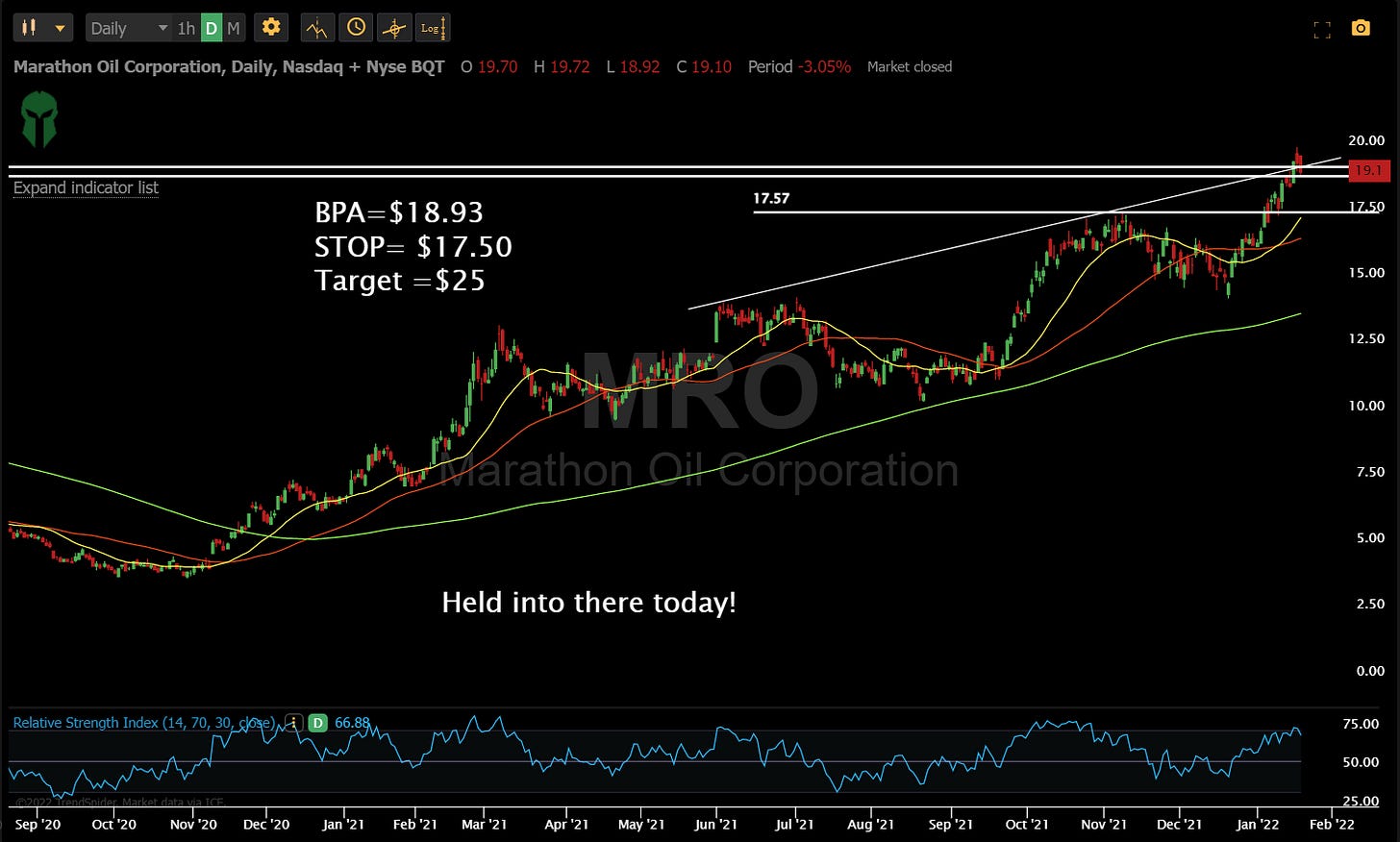Open chart settings gear
The width and height of the screenshot is (1400, 842).
[x=271, y=28]
